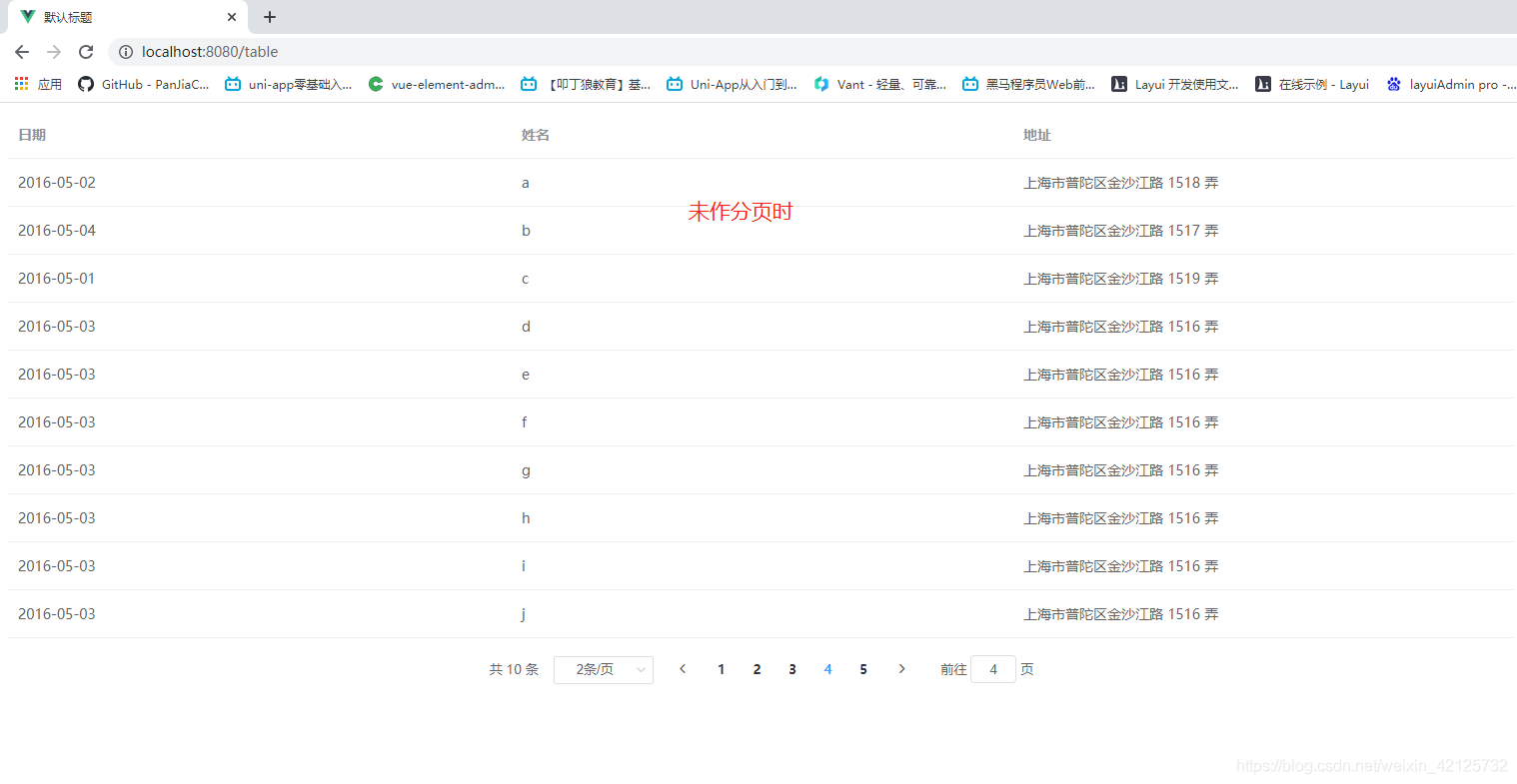The width and height of the screenshot is (1517, 784).
Task: Click name cell a
Action: [526, 183]
